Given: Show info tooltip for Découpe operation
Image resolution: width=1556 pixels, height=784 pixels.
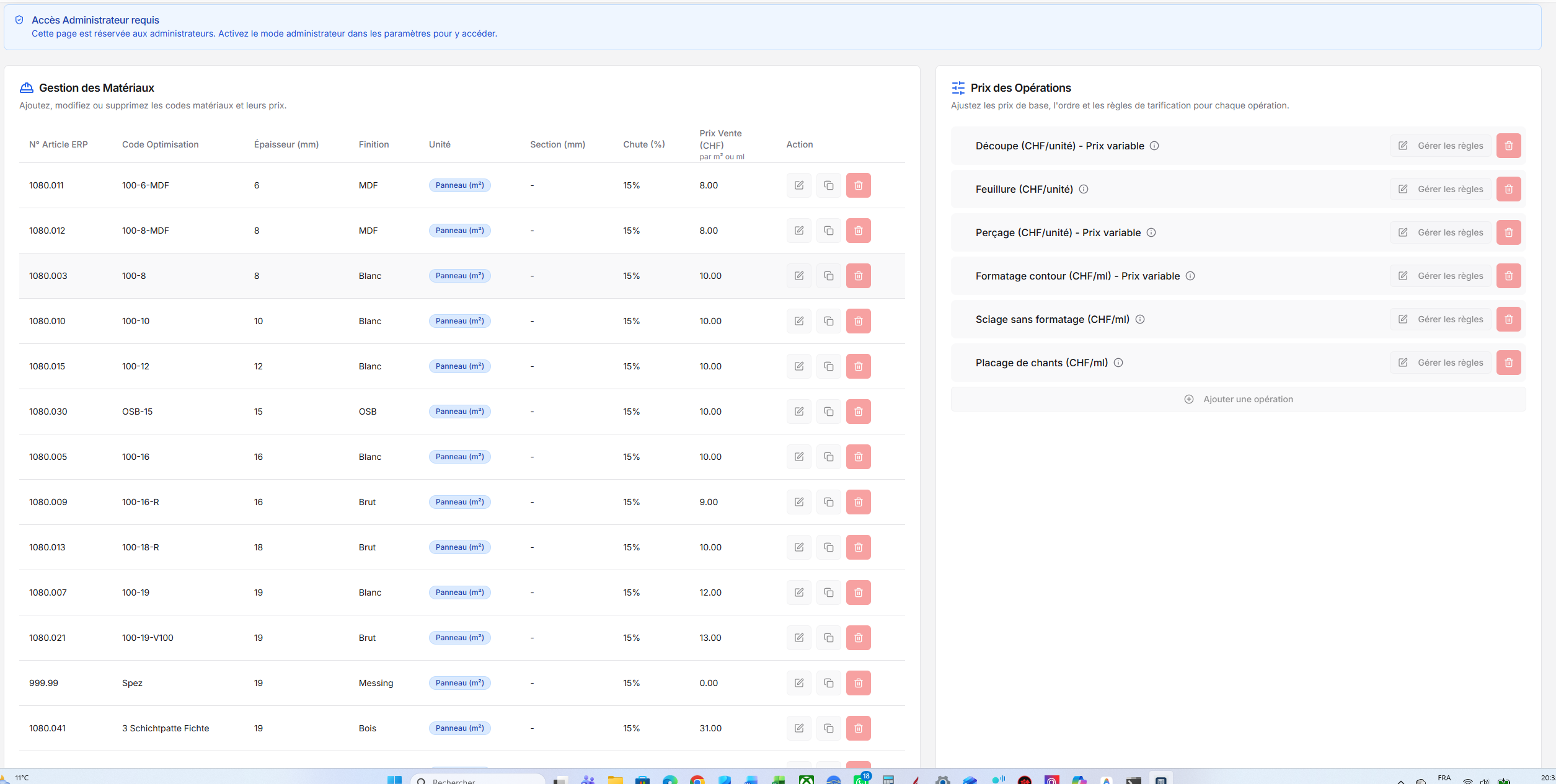Looking at the screenshot, I should pyautogui.click(x=1154, y=146).
